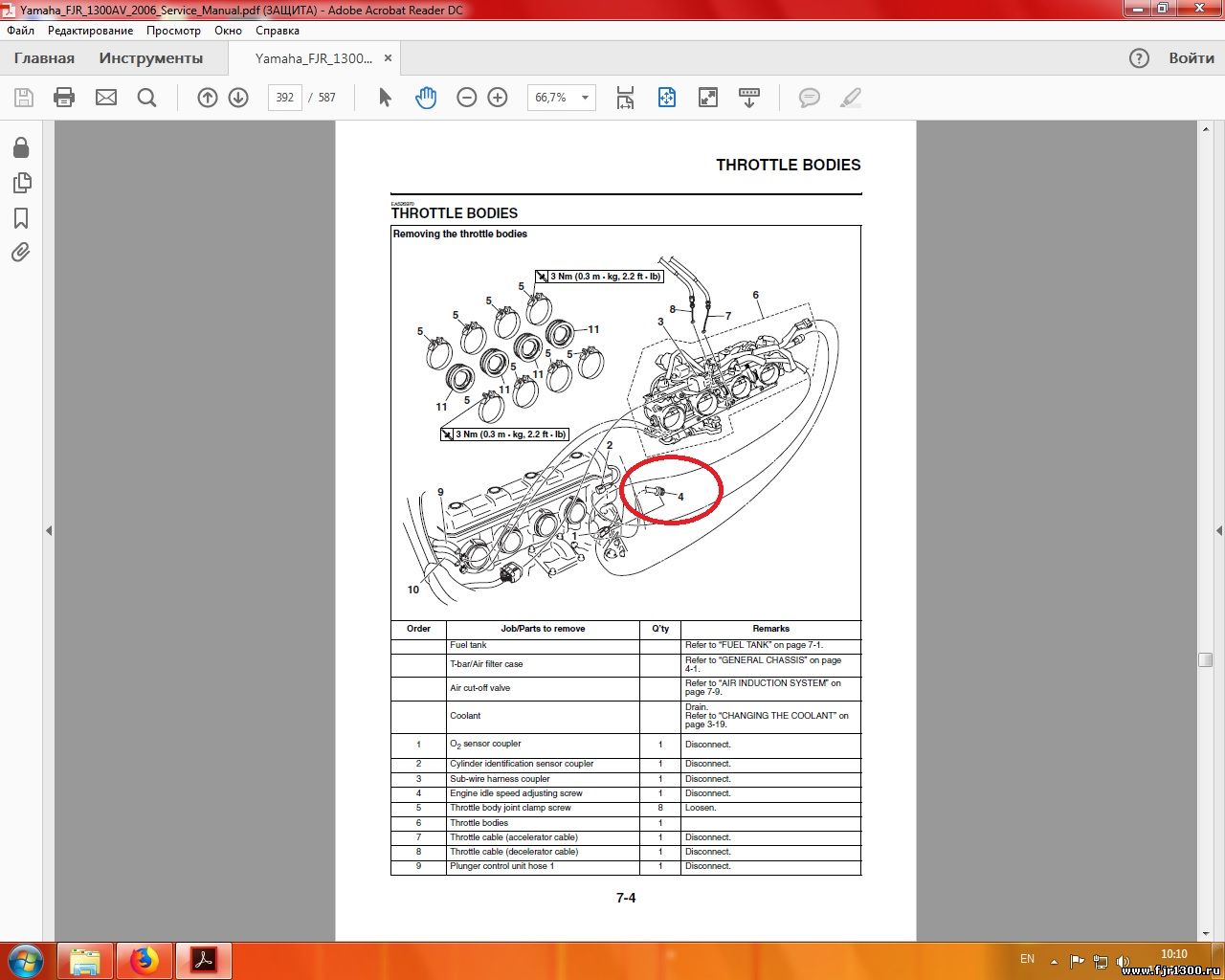
Task: Switch to full screen mode icon
Action: point(708,98)
